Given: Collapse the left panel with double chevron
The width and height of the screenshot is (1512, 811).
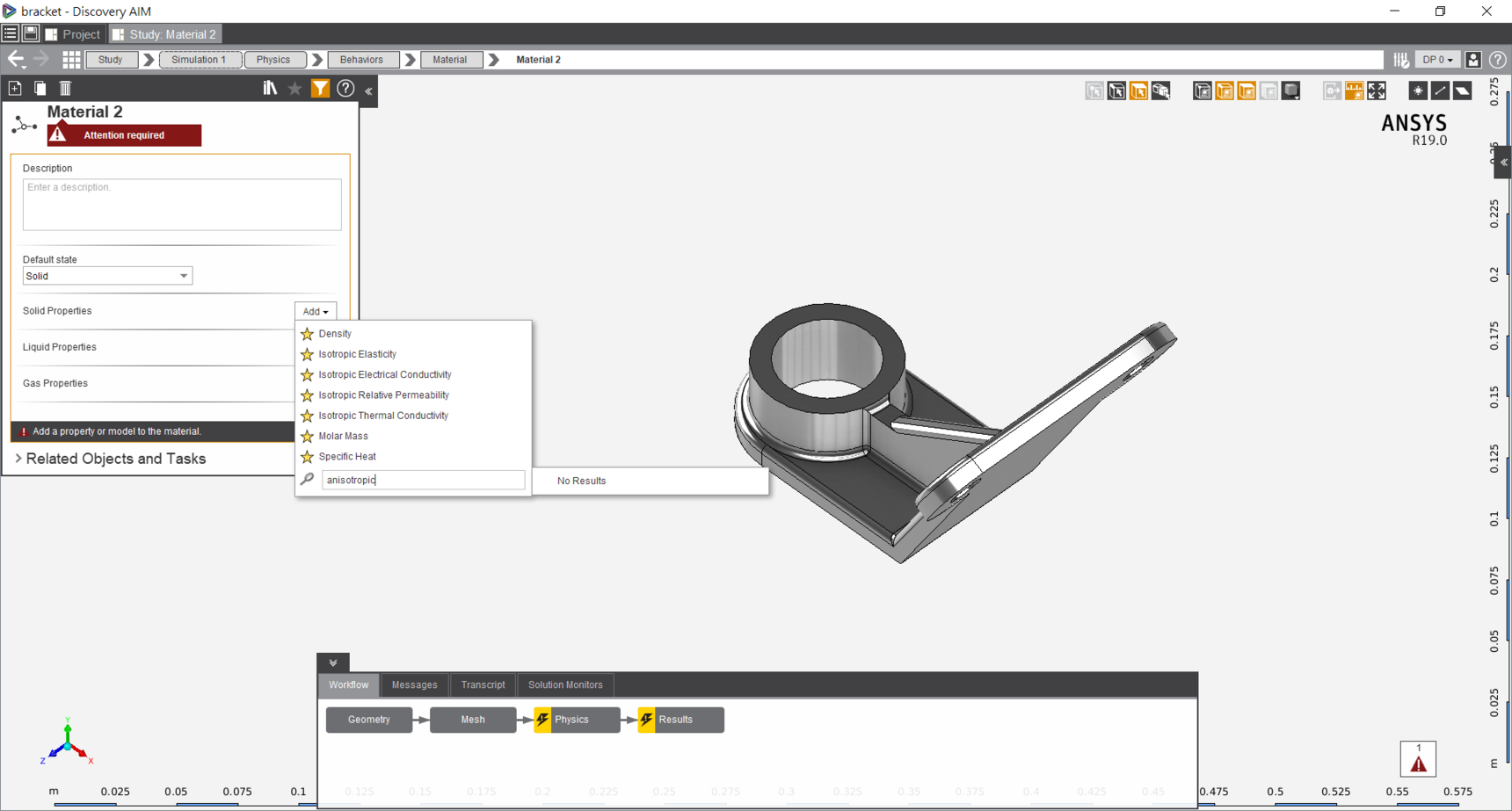Looking at the screenshot, I should tap(369, 91).
